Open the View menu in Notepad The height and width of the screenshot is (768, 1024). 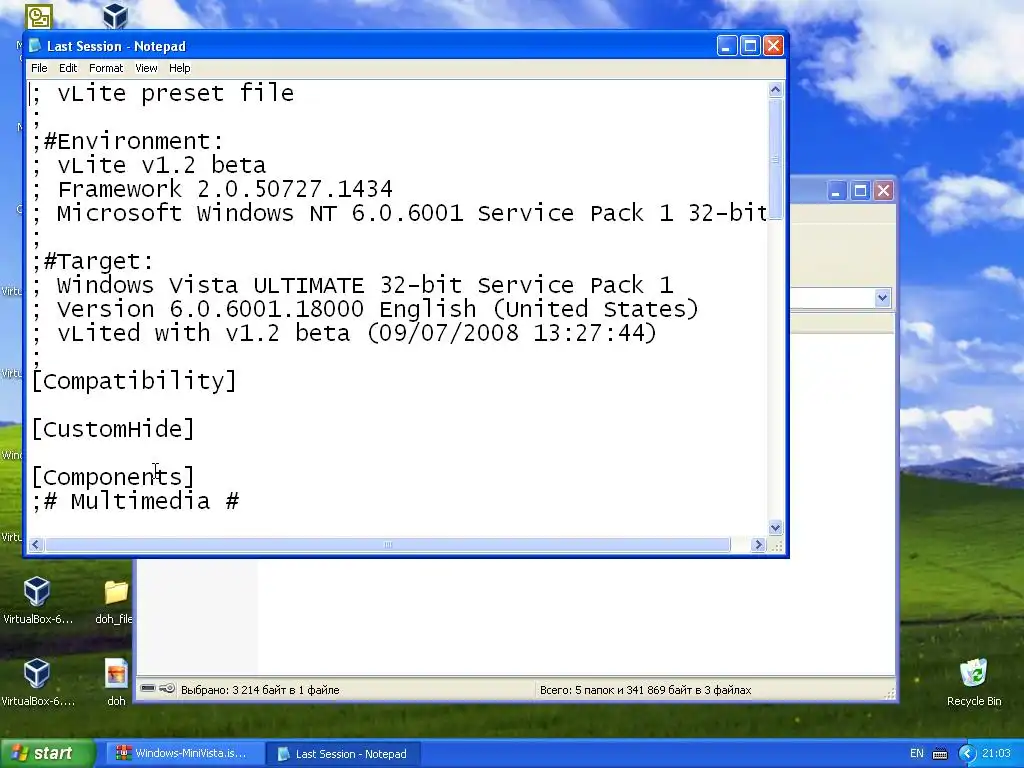146,68
